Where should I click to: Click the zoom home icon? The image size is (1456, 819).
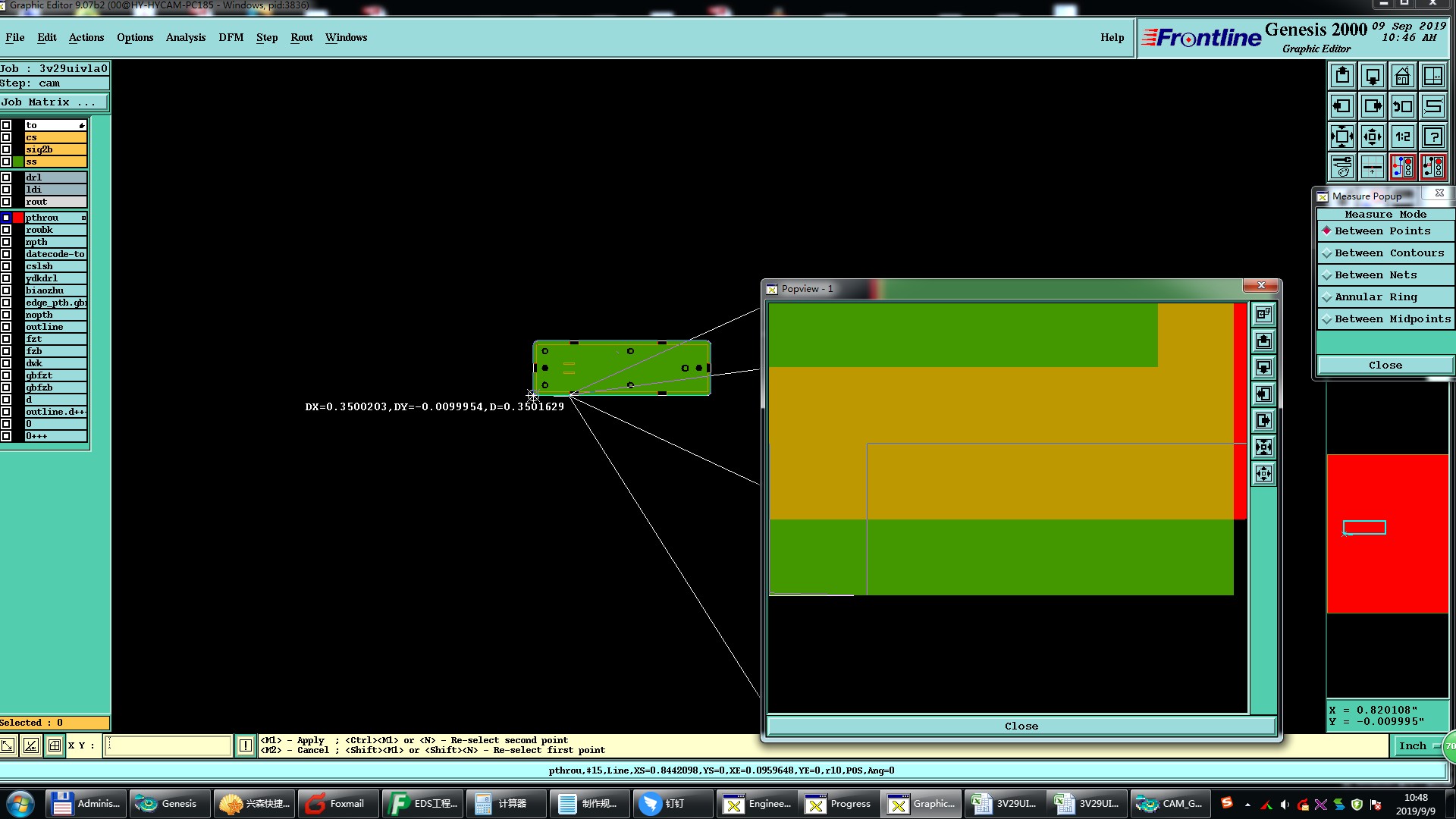click(x=1402, y=76)
